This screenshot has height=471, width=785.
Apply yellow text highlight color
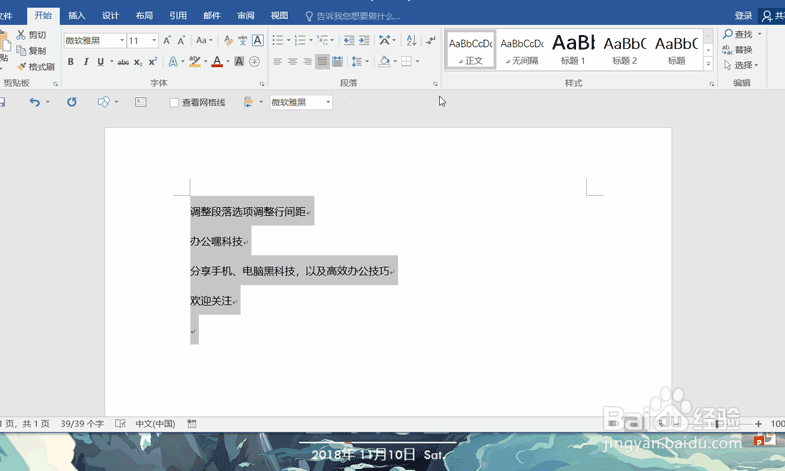[195, 62]
